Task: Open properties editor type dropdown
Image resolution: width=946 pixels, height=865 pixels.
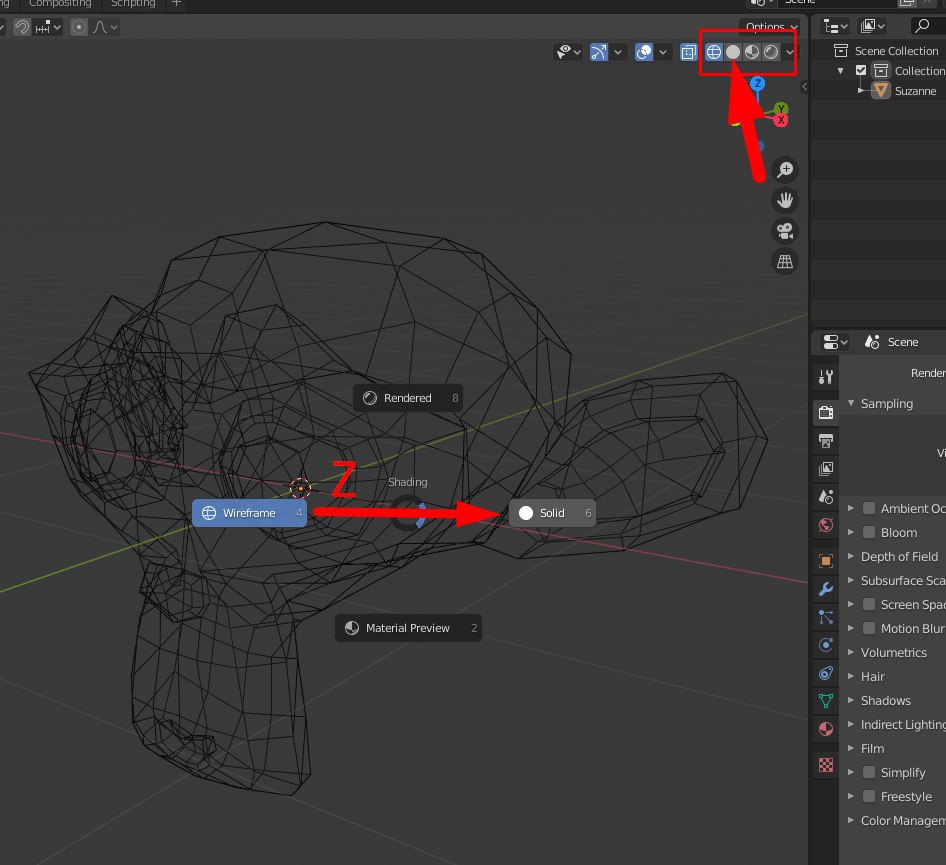Action: coord(836,342)
